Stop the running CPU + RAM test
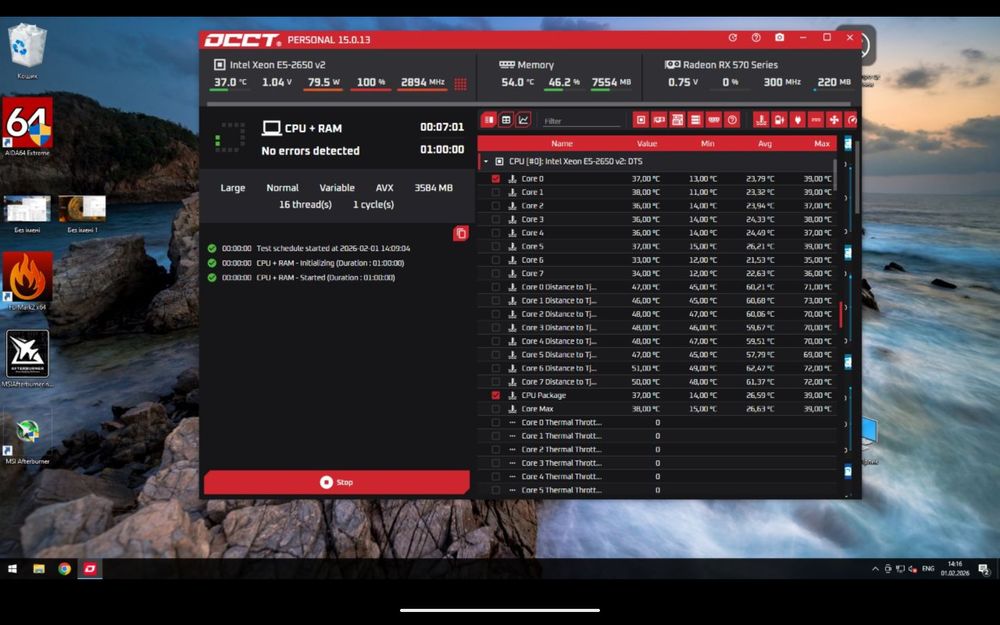This screenshot has width=1000, height=625. click(337, 482)
